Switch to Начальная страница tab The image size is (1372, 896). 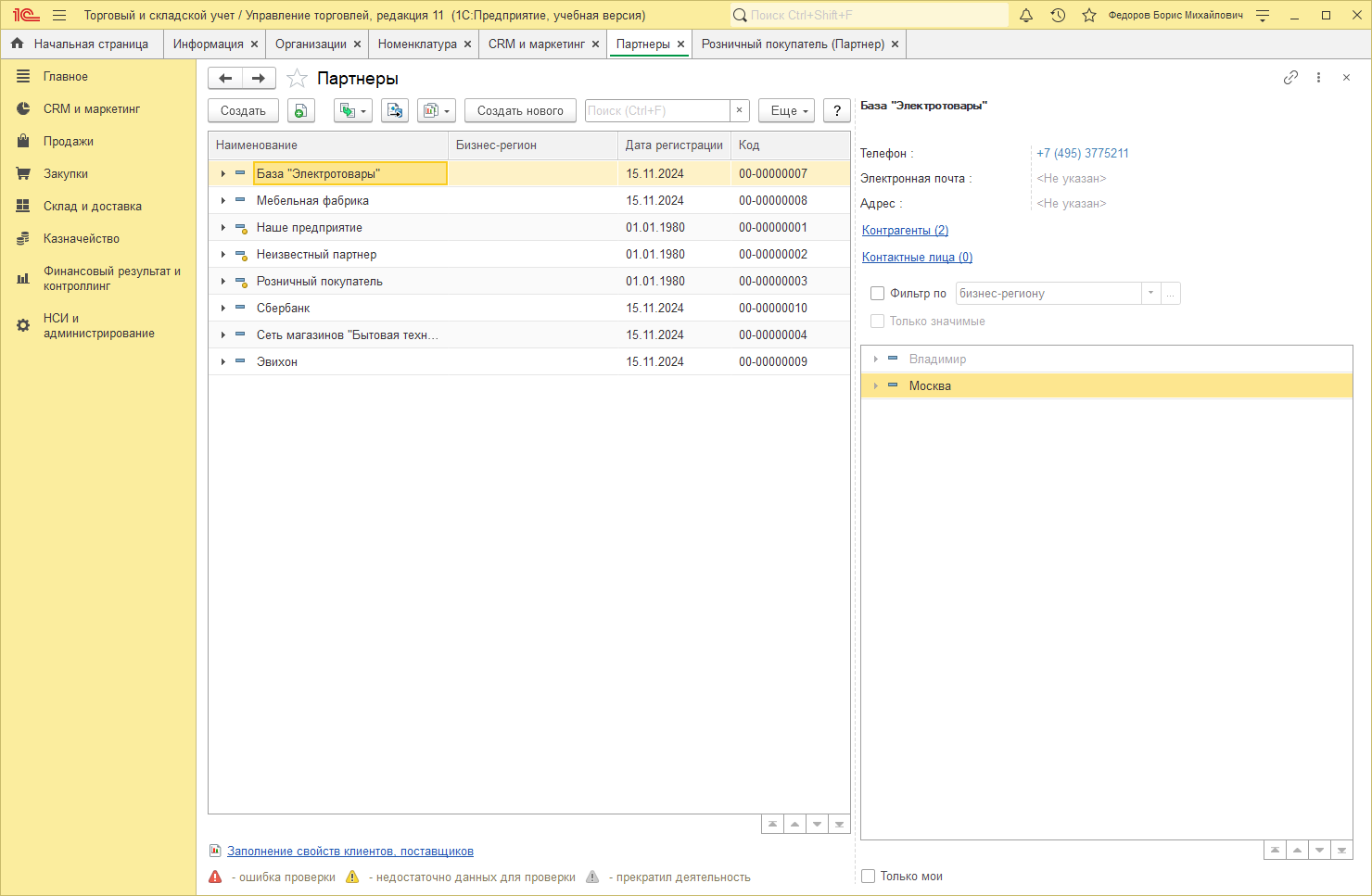coord(82,44)
